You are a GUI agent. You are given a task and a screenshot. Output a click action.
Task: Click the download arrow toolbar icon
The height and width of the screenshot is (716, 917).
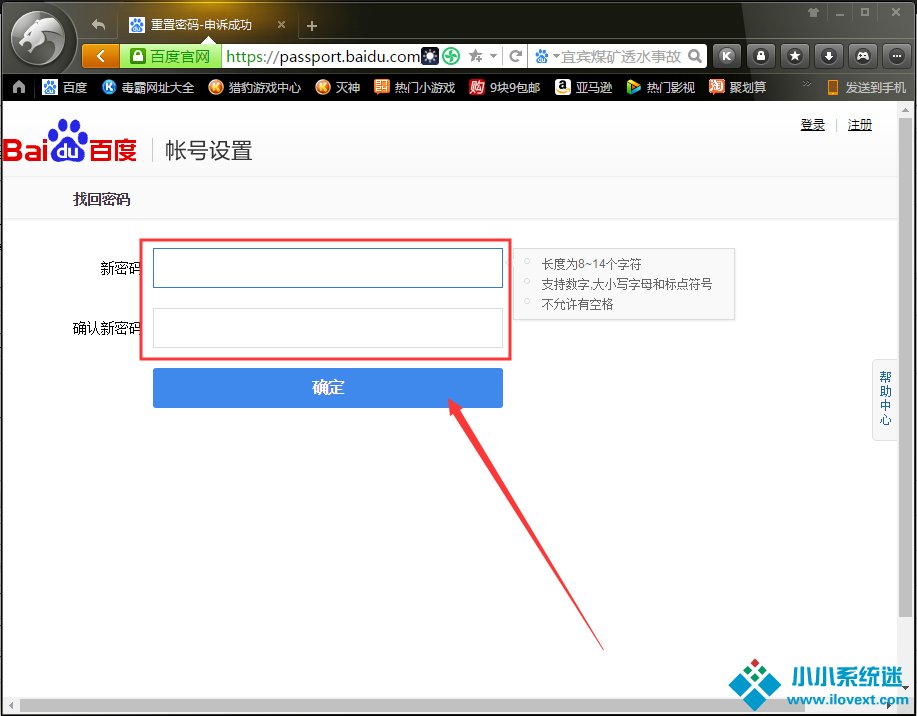coord(827,56)
